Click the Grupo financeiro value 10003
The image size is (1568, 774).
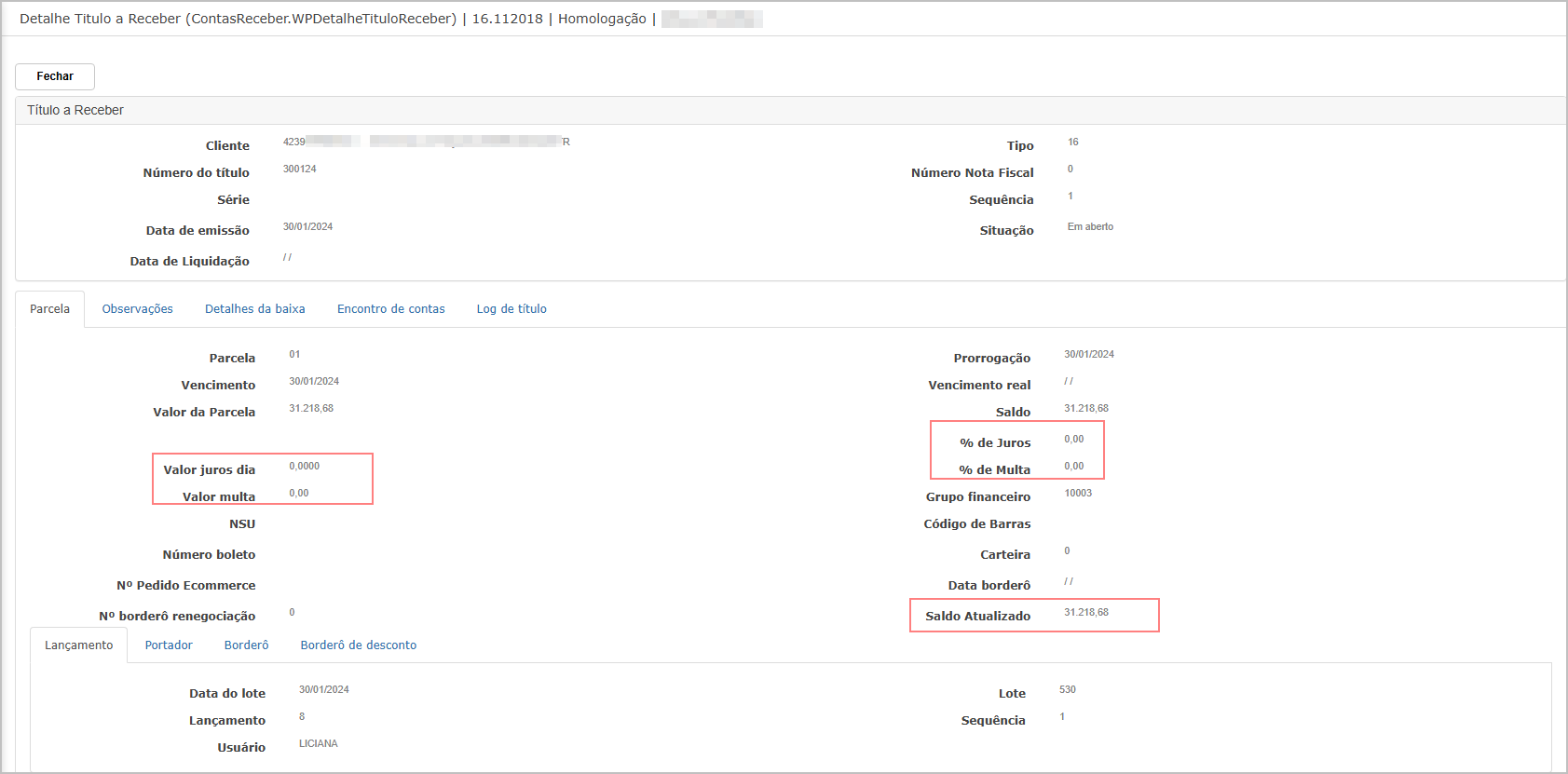1078,494
